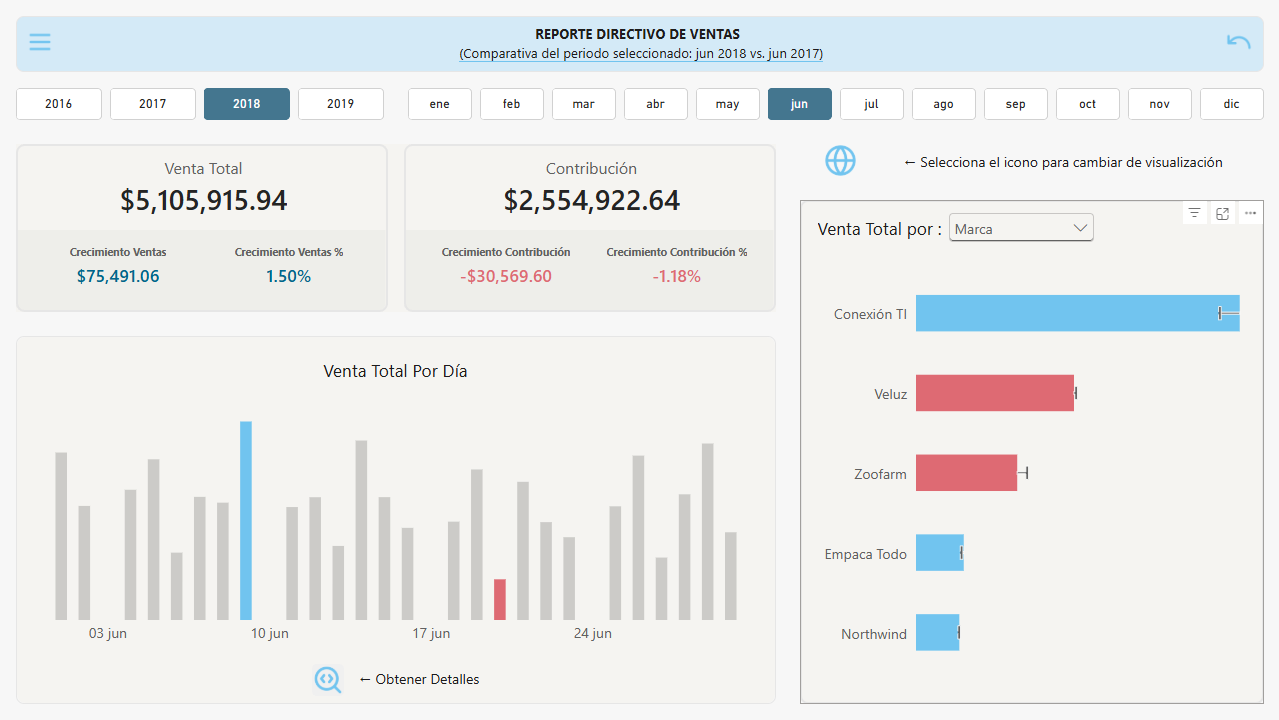
Task: Click the Empaca Todo bar
Action: click(940, 553)
